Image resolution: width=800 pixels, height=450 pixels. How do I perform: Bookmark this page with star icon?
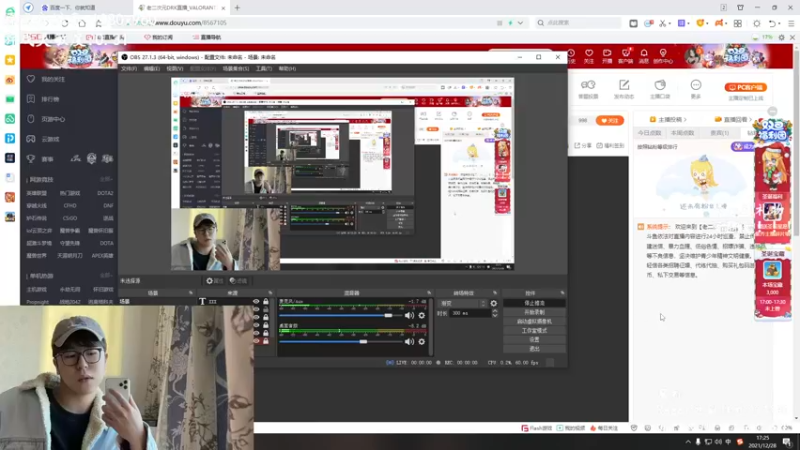[x=98, y=23]
